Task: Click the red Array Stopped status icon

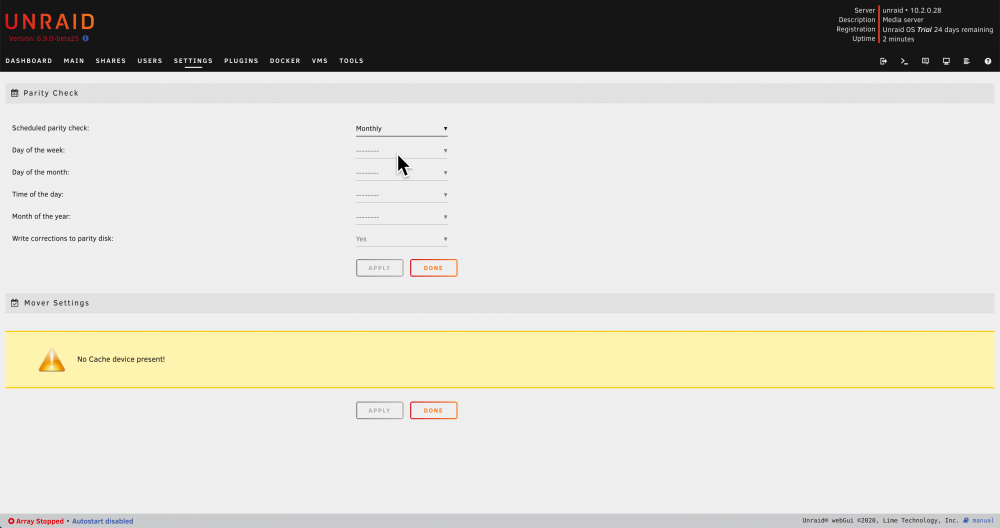Action: point(11,521)
